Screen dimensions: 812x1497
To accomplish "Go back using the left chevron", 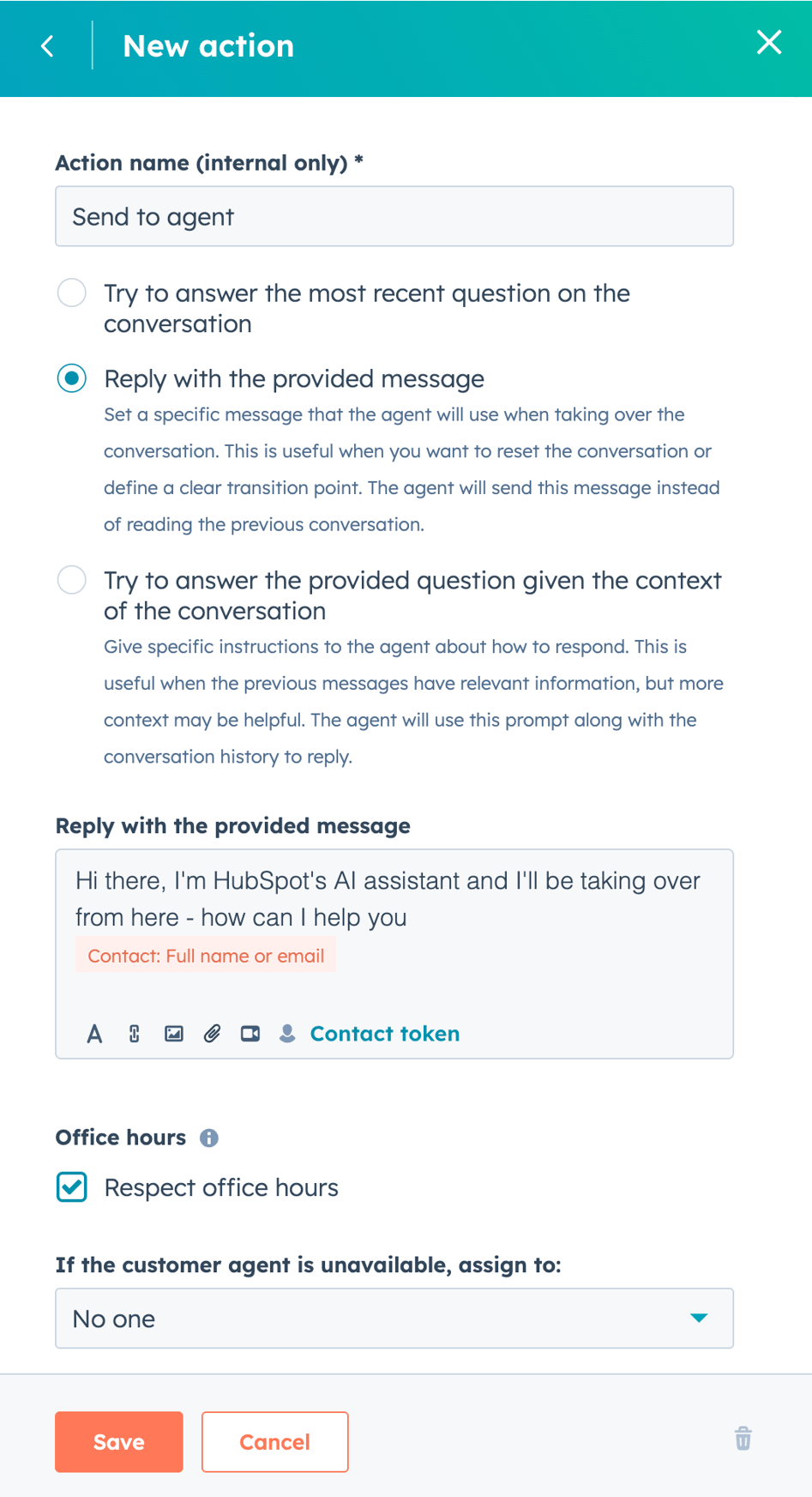I will coord(47,45).
